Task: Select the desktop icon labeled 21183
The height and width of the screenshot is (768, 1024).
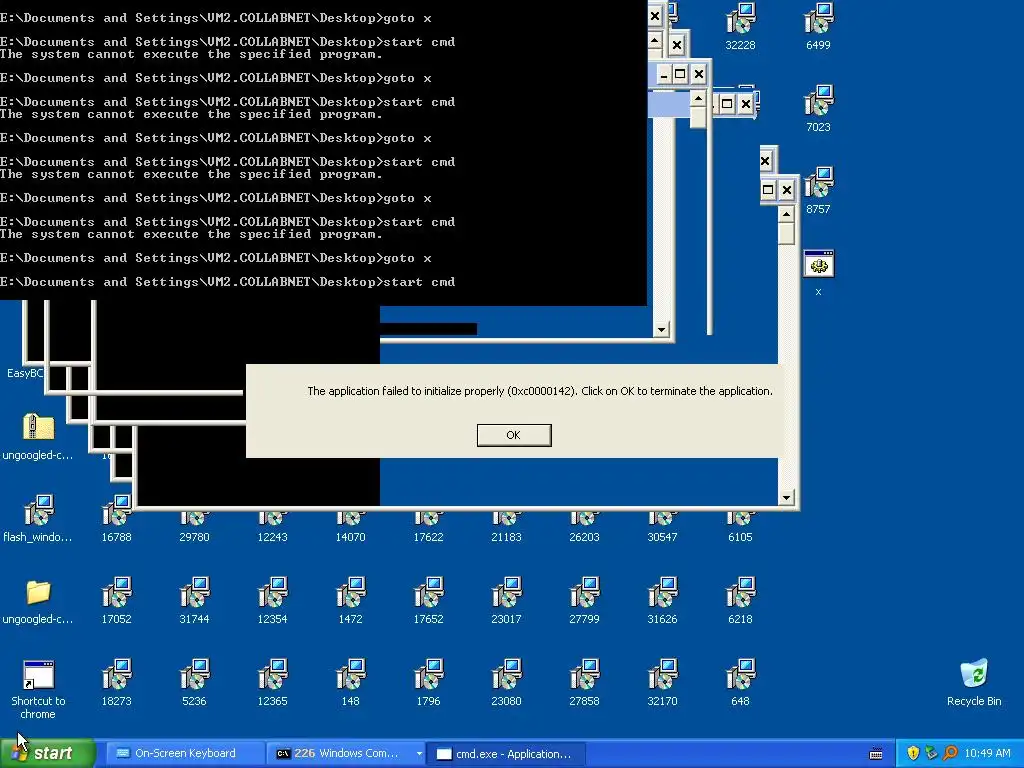Action: (506, 526)
